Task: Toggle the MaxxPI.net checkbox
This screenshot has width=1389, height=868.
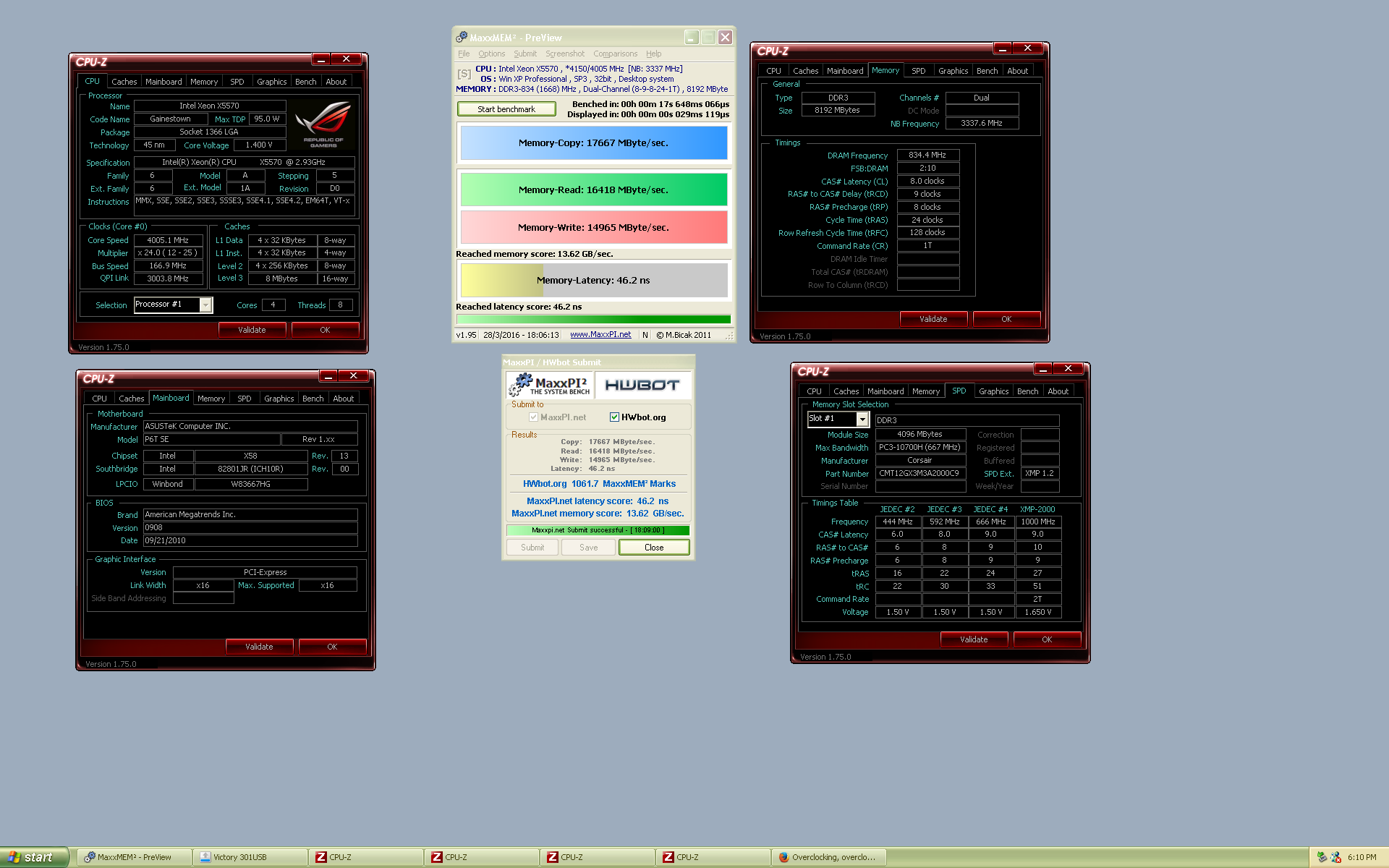Action: pos(533,417)
